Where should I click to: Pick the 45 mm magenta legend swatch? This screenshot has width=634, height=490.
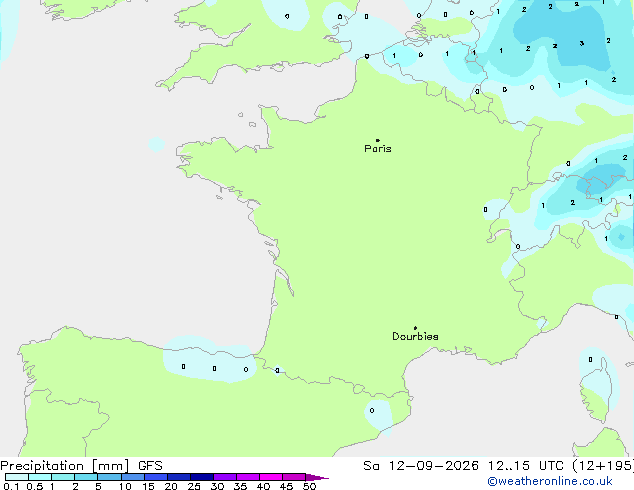click(294, 477)
